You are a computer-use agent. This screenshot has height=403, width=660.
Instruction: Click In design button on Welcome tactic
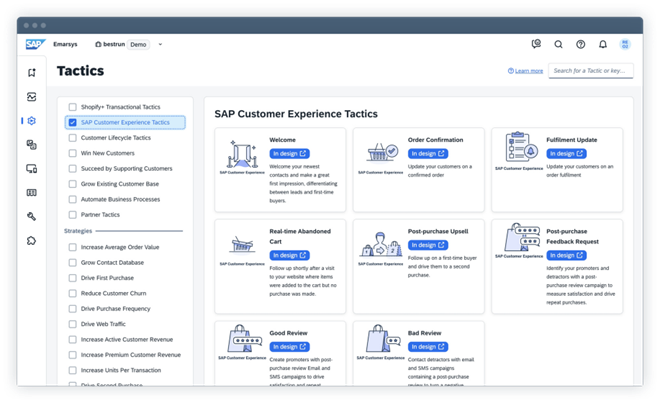290,154
